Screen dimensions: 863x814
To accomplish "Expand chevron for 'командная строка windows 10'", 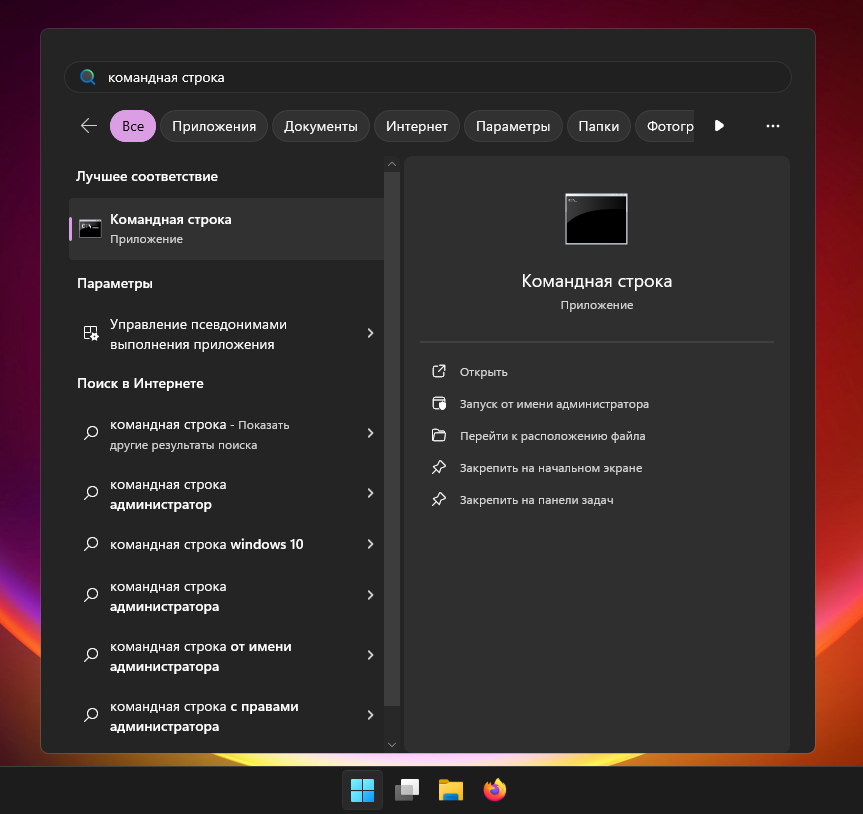I will [x=370, y=544].
